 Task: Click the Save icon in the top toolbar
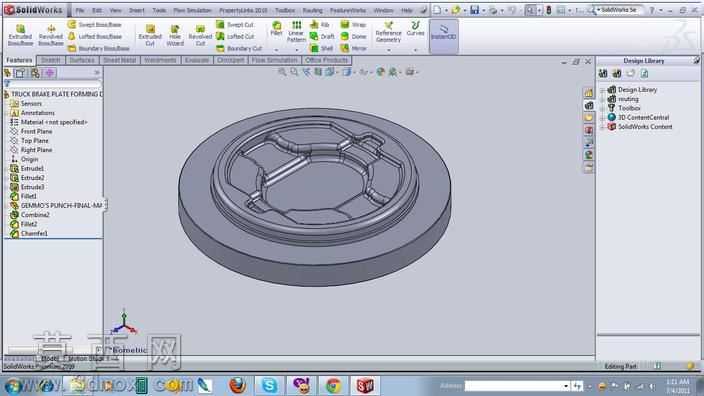(474, 10)
